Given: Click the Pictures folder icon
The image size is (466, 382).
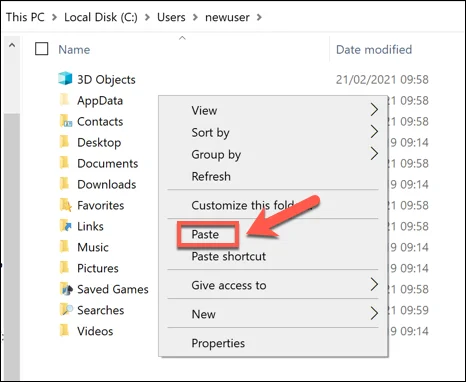Looking at the screenshot, I should (x=64, y=268).
